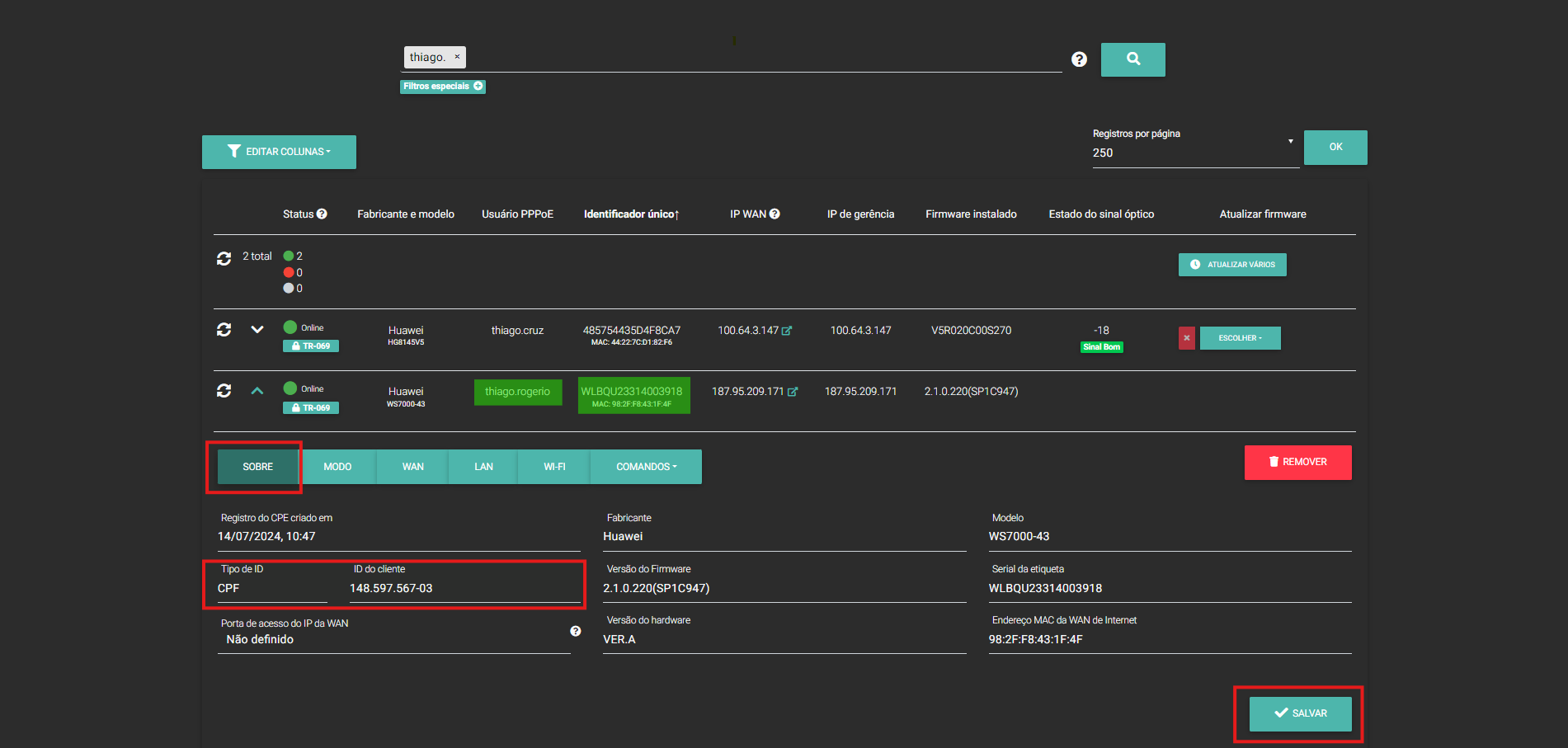Open WAN IP 187.95.209.171 external link
This screenshot has width=1568, height=748.
[x=793, y=392]
